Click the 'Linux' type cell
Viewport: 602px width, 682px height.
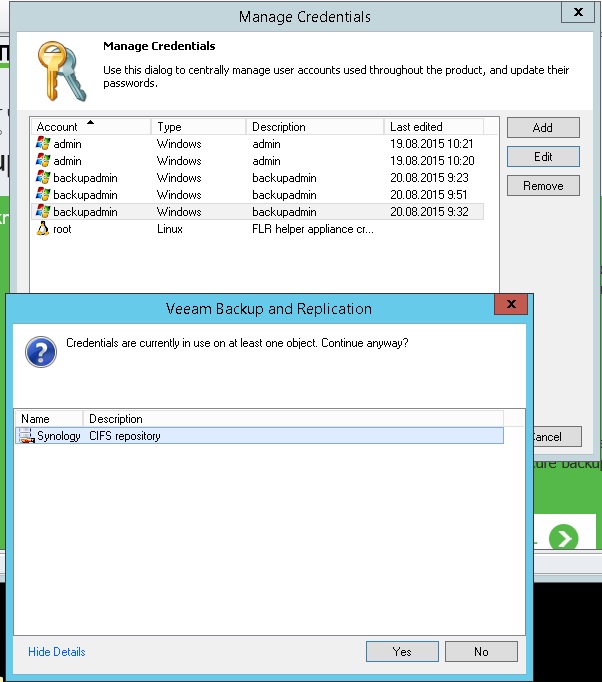tap(170, 229)
